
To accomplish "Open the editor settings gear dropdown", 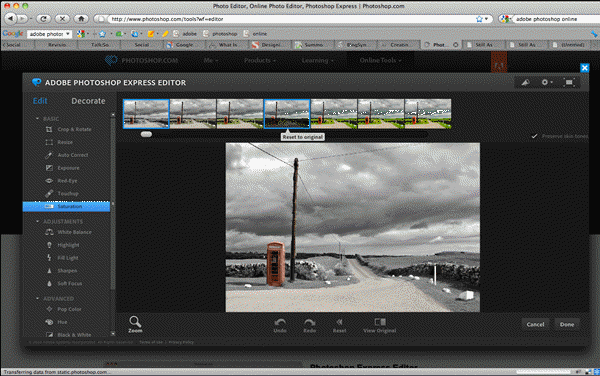I will pos(547,82).
